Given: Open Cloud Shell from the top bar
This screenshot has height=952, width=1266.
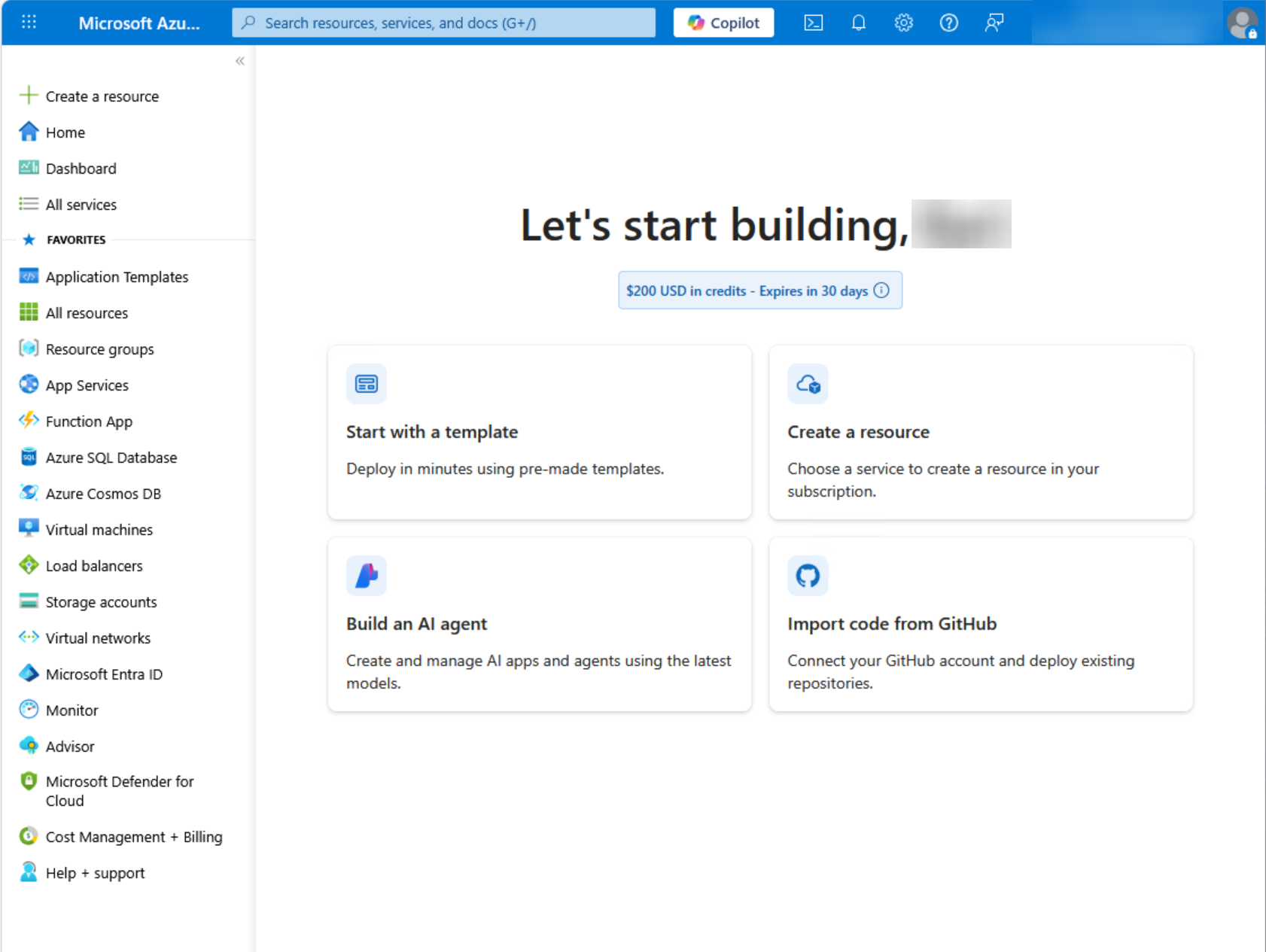Looking at the screenshot, I should coord(813,23).
